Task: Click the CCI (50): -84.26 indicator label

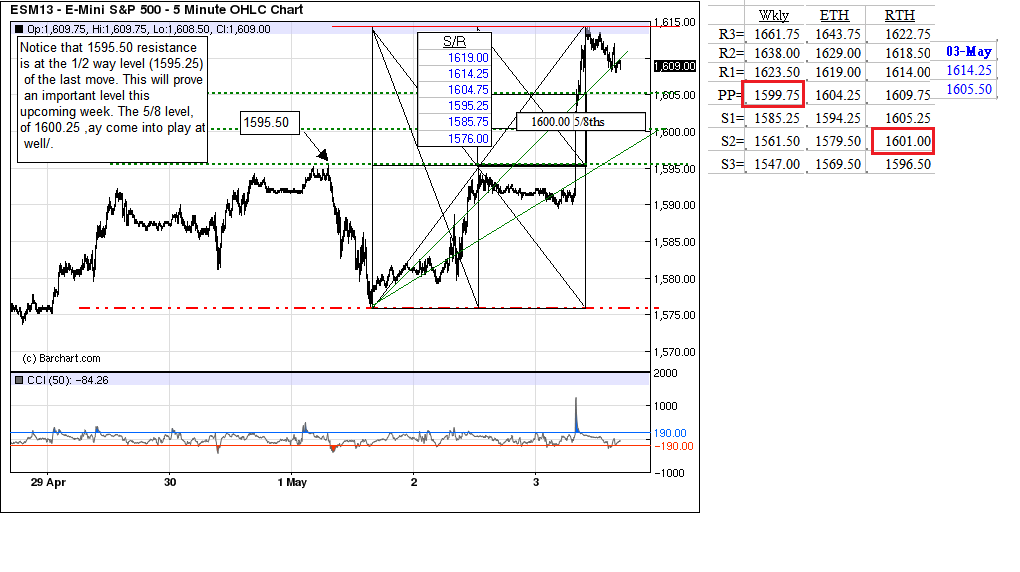Action: pos(68,380)
